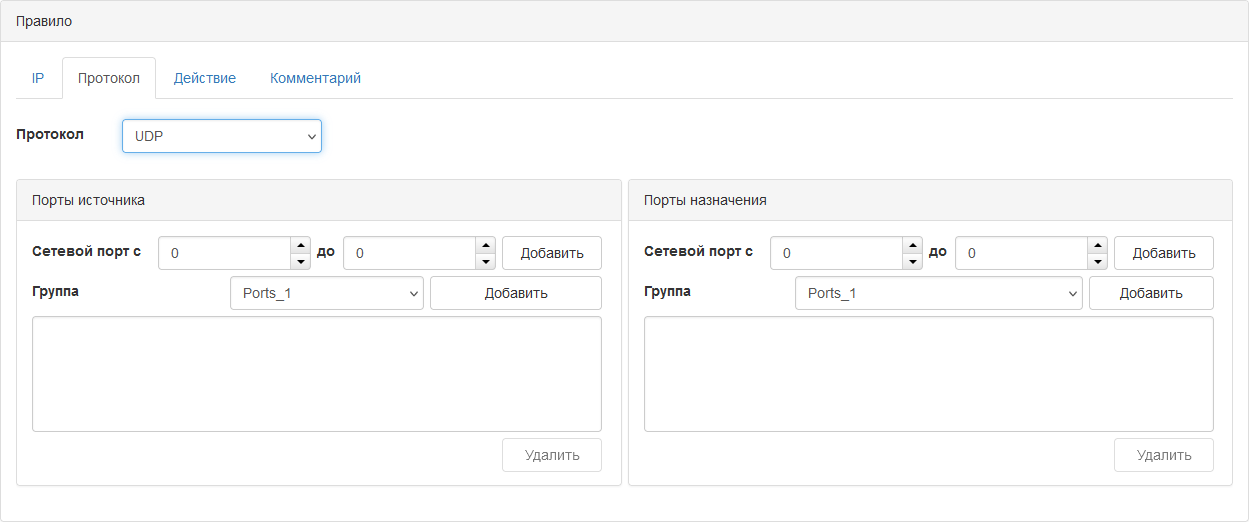Screen dimensions: 1249x522
Task: Increase destination port start value with up arrow
Action: [x=912, y=245]
